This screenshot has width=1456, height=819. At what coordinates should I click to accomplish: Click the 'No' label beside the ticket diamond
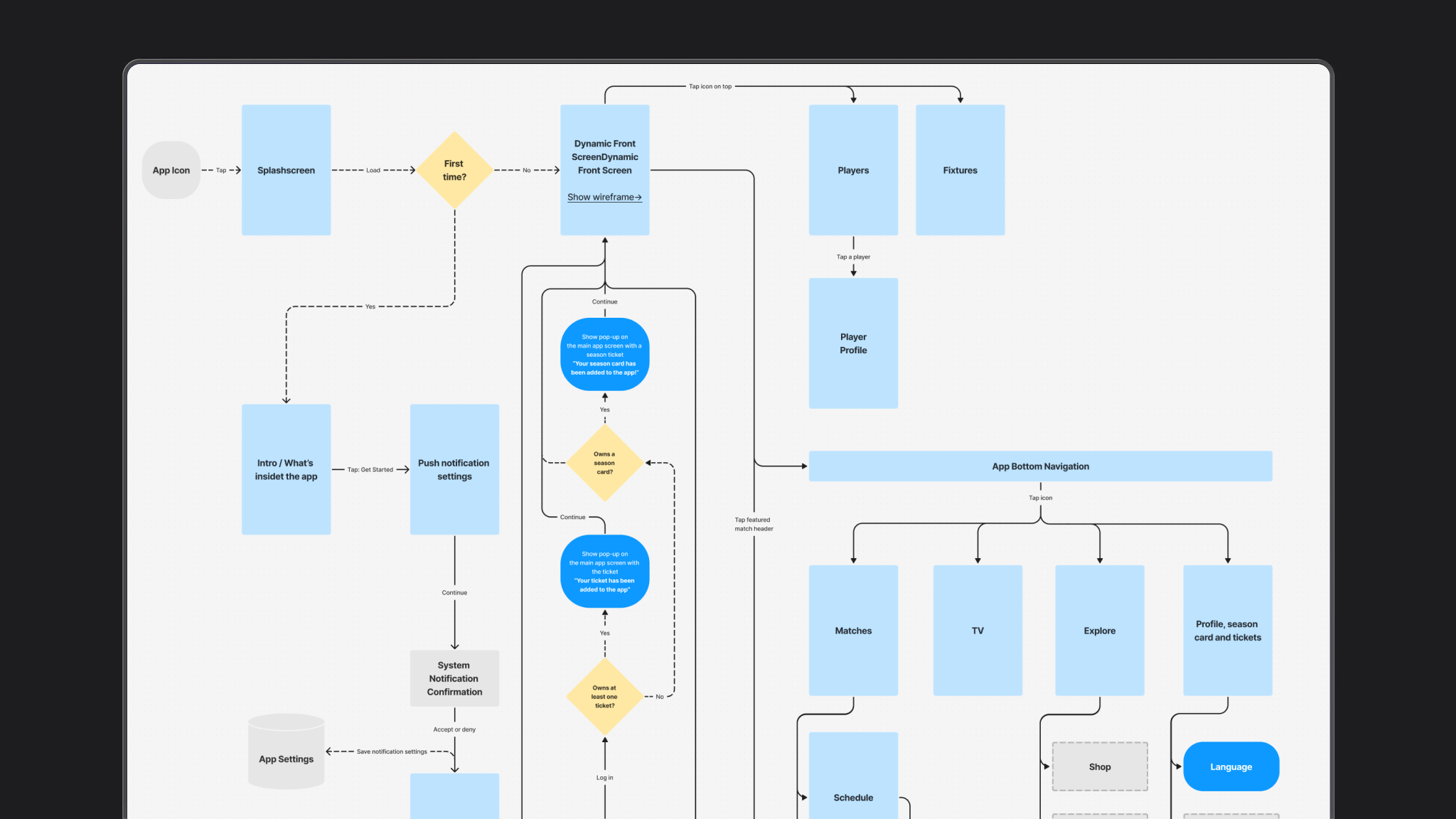pyautogui.click(x=660, y=697)
